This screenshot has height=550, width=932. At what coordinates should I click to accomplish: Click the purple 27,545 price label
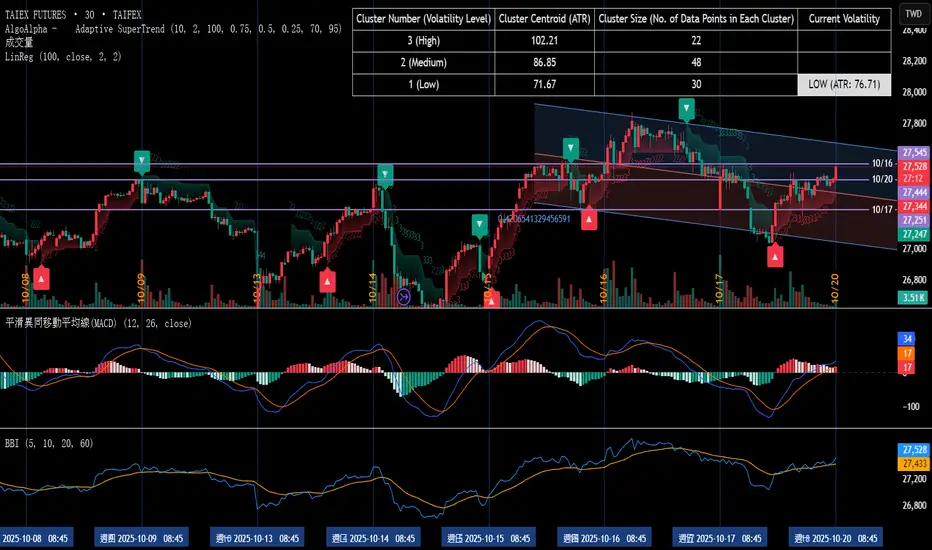pyautogui.click(x=915, y=153)
